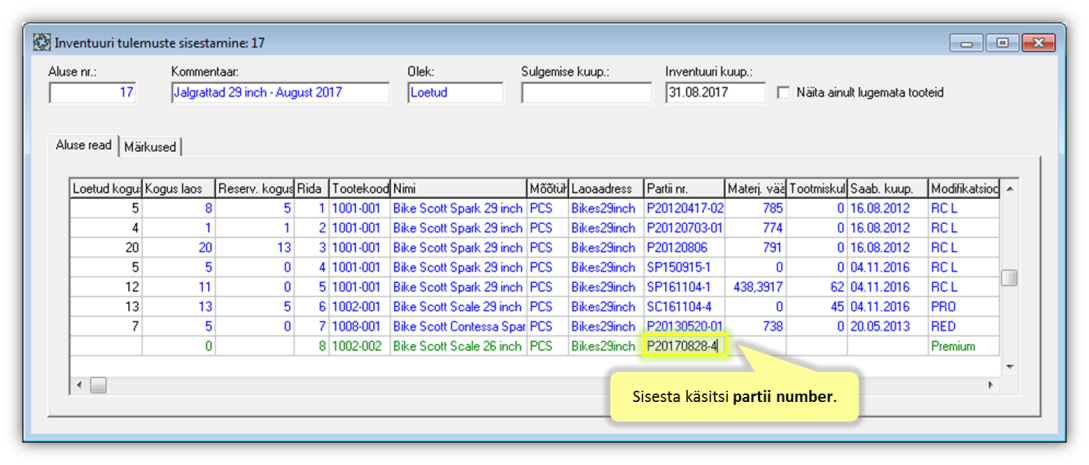Select the Aluse read tab

coord(85,145)
